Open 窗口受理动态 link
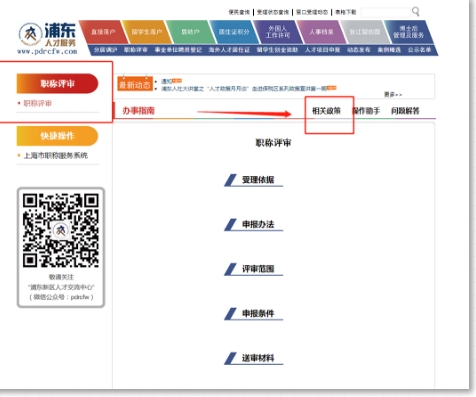The width and height of the screenshot is (476, 397). coord(312,12)
